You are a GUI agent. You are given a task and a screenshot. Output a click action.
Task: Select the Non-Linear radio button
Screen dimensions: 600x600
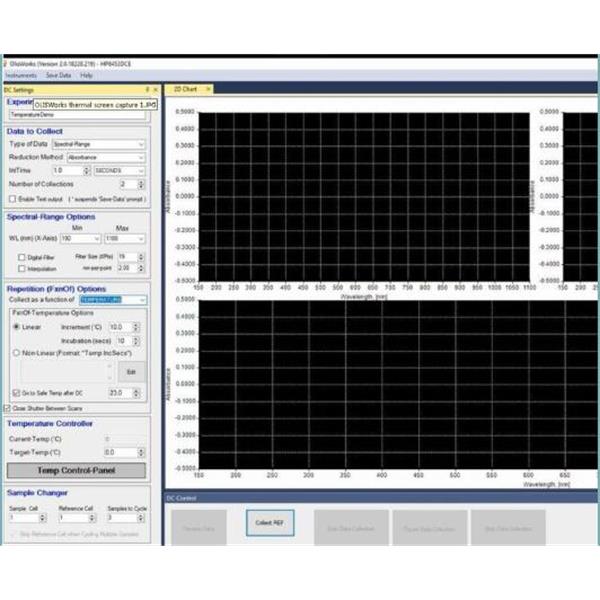[15, 352]
